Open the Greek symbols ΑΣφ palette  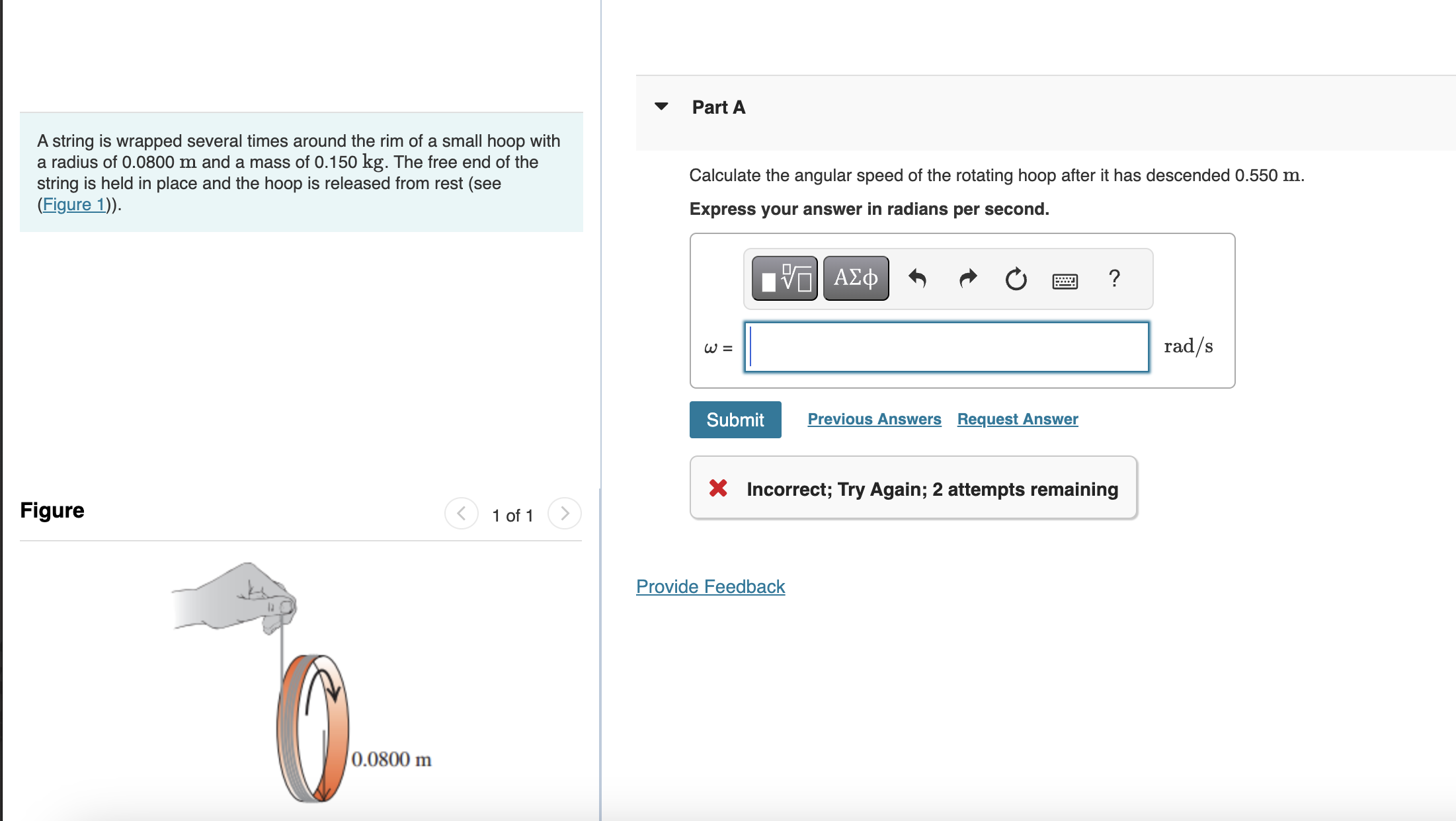point(855,278)
